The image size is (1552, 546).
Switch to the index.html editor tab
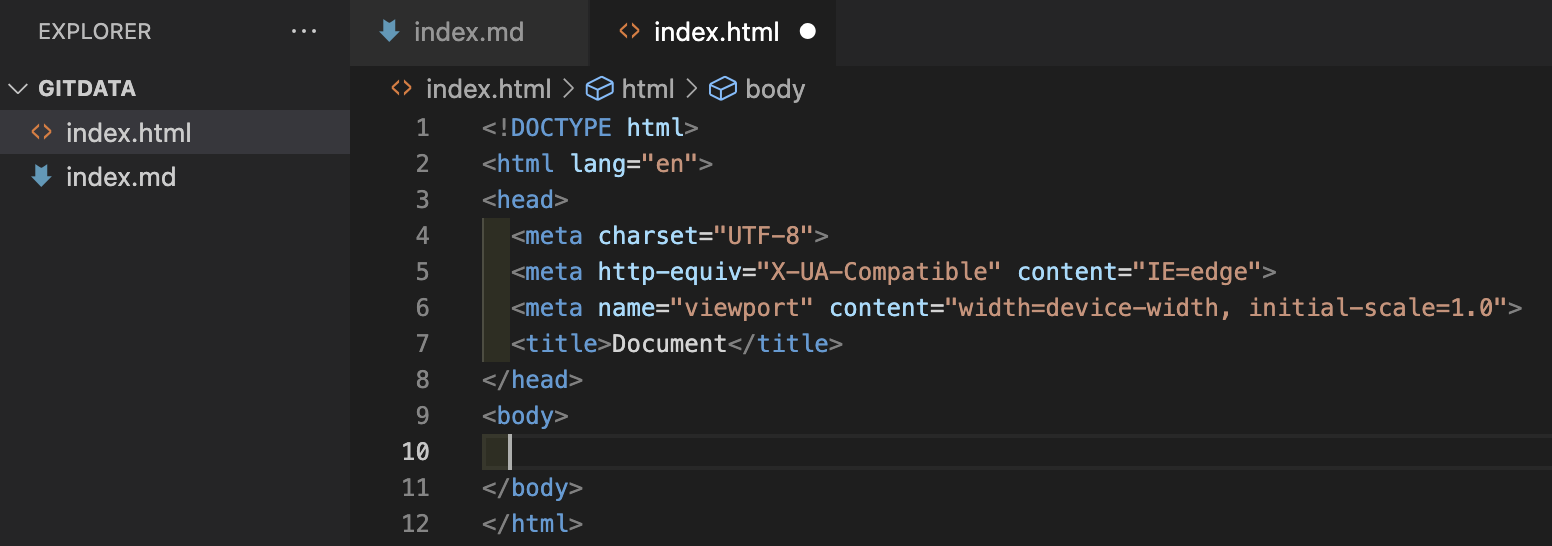pyautogui.click(x=715, y=32)
